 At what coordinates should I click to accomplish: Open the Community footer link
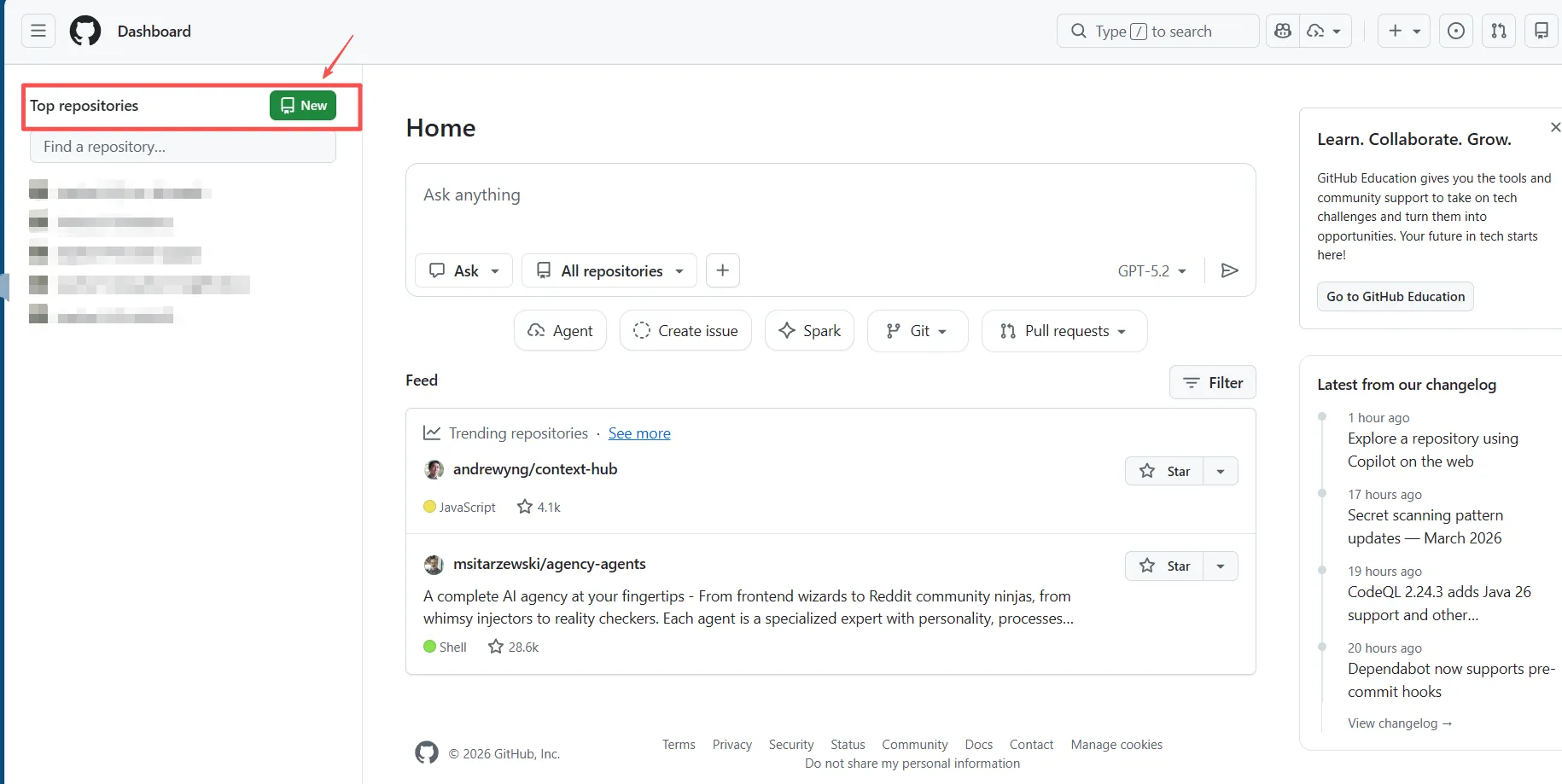(915, 745)
